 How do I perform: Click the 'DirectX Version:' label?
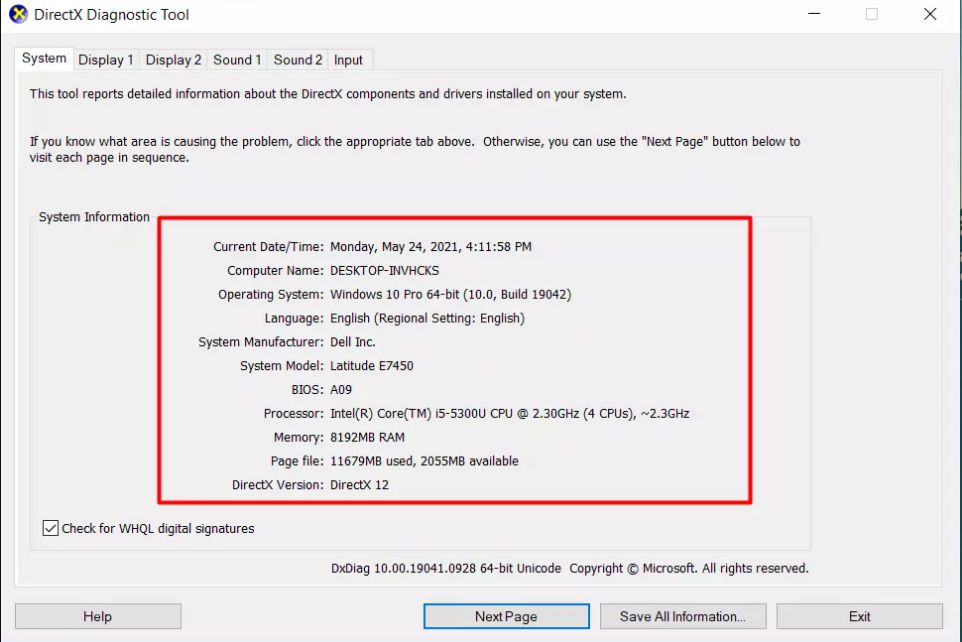[277, 485]
